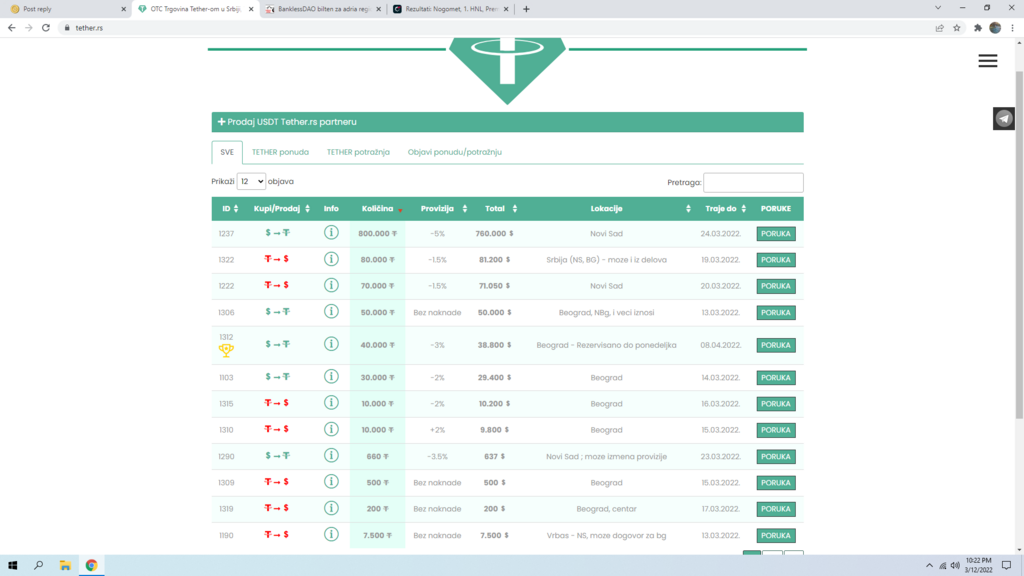
Task: Reload the page
Action: [x=46, y=27]
